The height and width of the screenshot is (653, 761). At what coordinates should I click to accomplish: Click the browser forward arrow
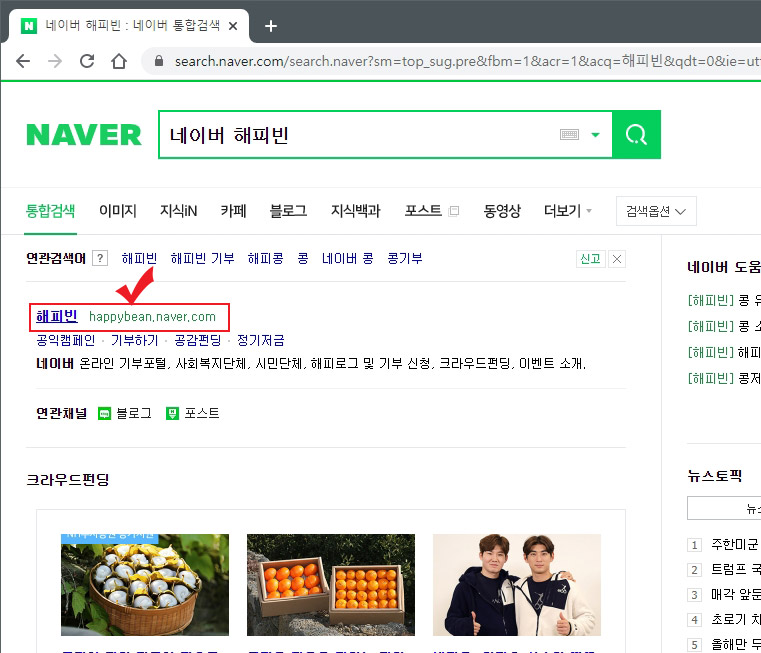pyautogui.click(x=55, y=61)
